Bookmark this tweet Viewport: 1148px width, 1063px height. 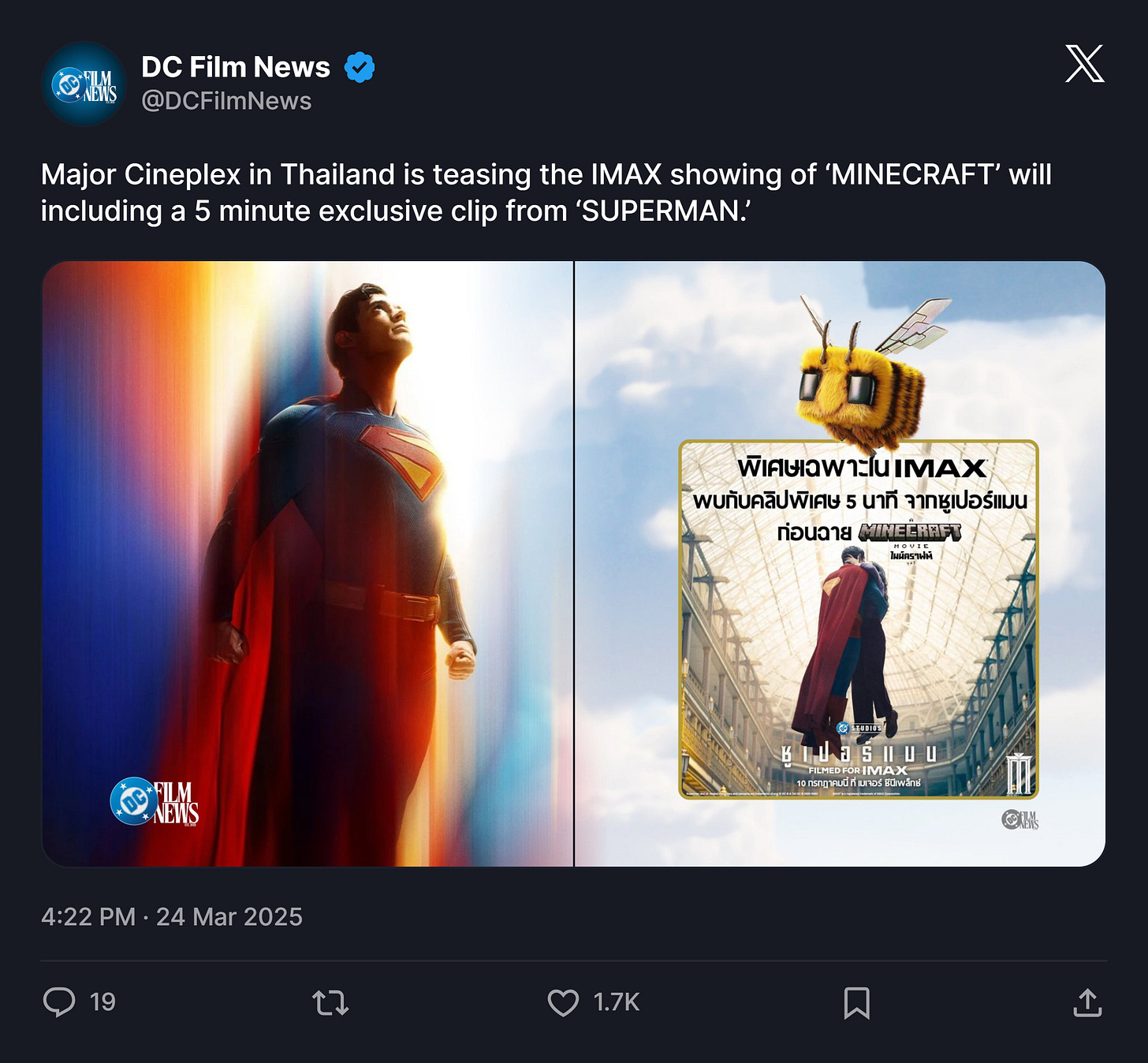point(857,1003)
